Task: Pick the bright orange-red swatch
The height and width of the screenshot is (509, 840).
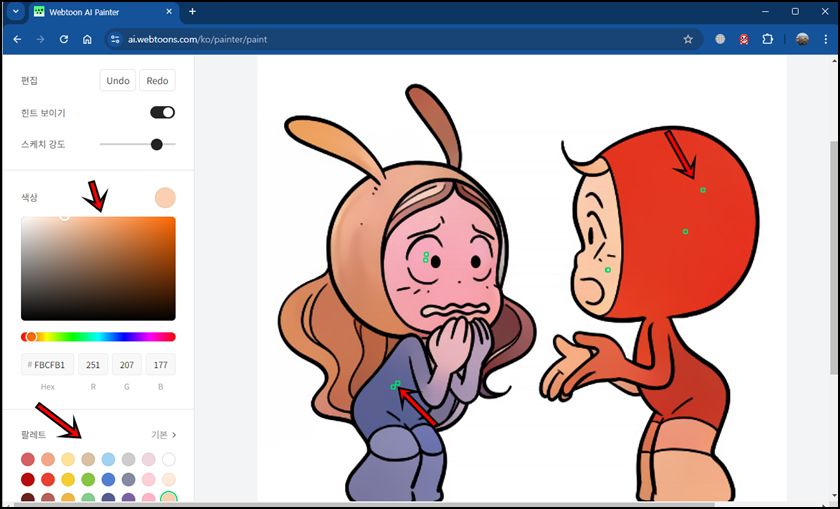Action: pos(48,480)
